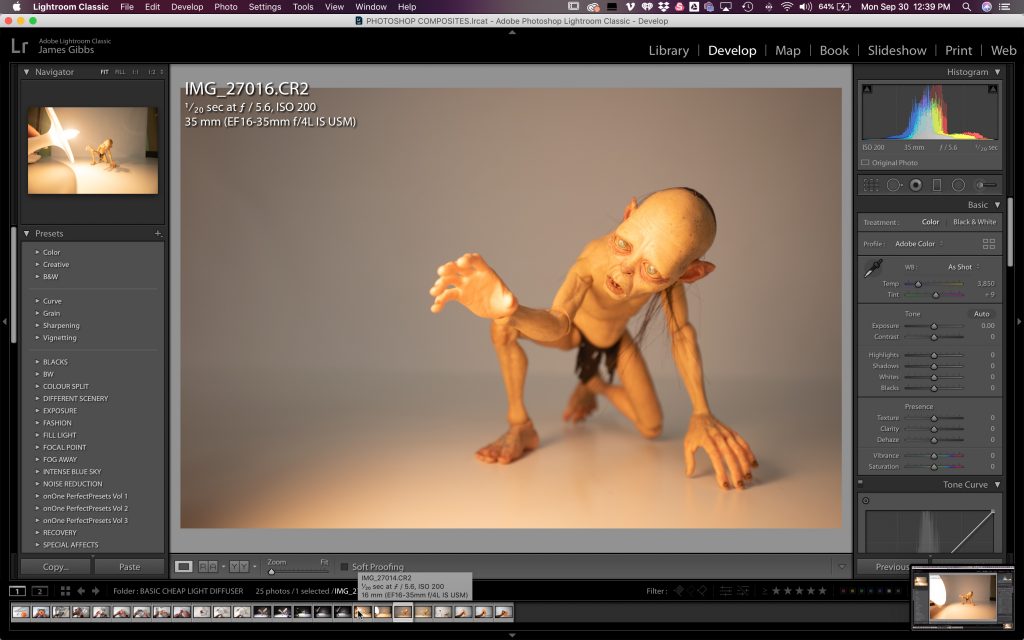Add a new preset with plus icon

157,233
